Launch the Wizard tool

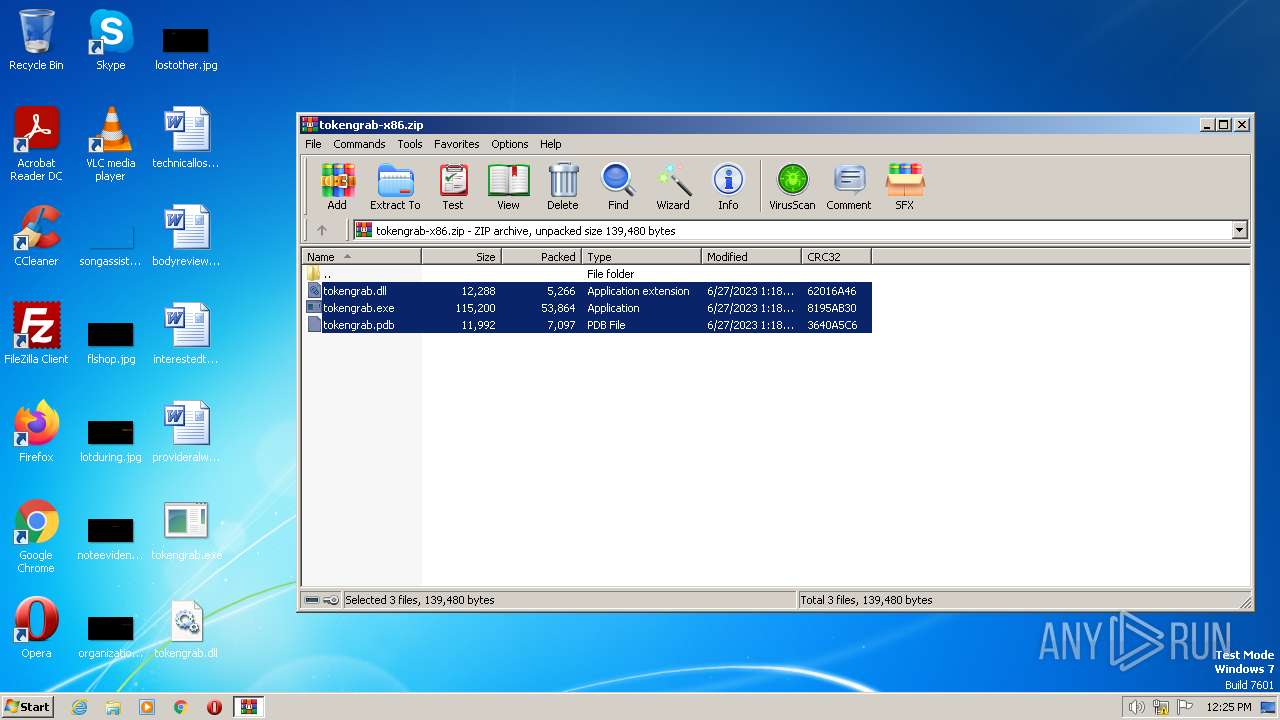tap(673, 187)
